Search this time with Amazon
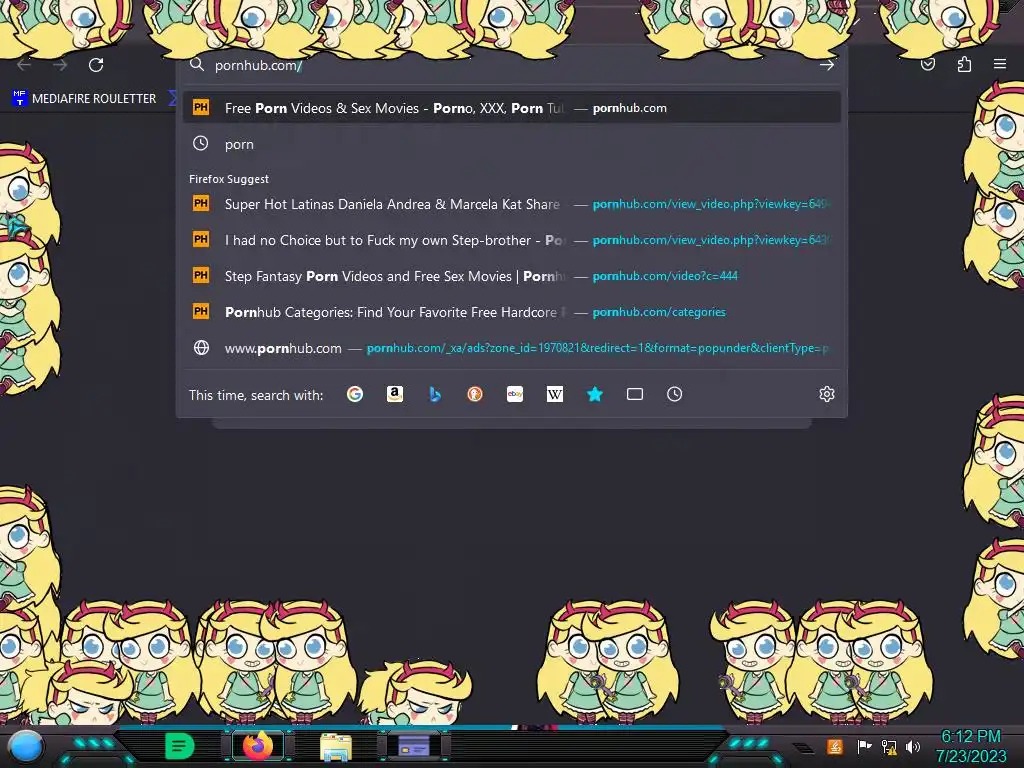 394,394
